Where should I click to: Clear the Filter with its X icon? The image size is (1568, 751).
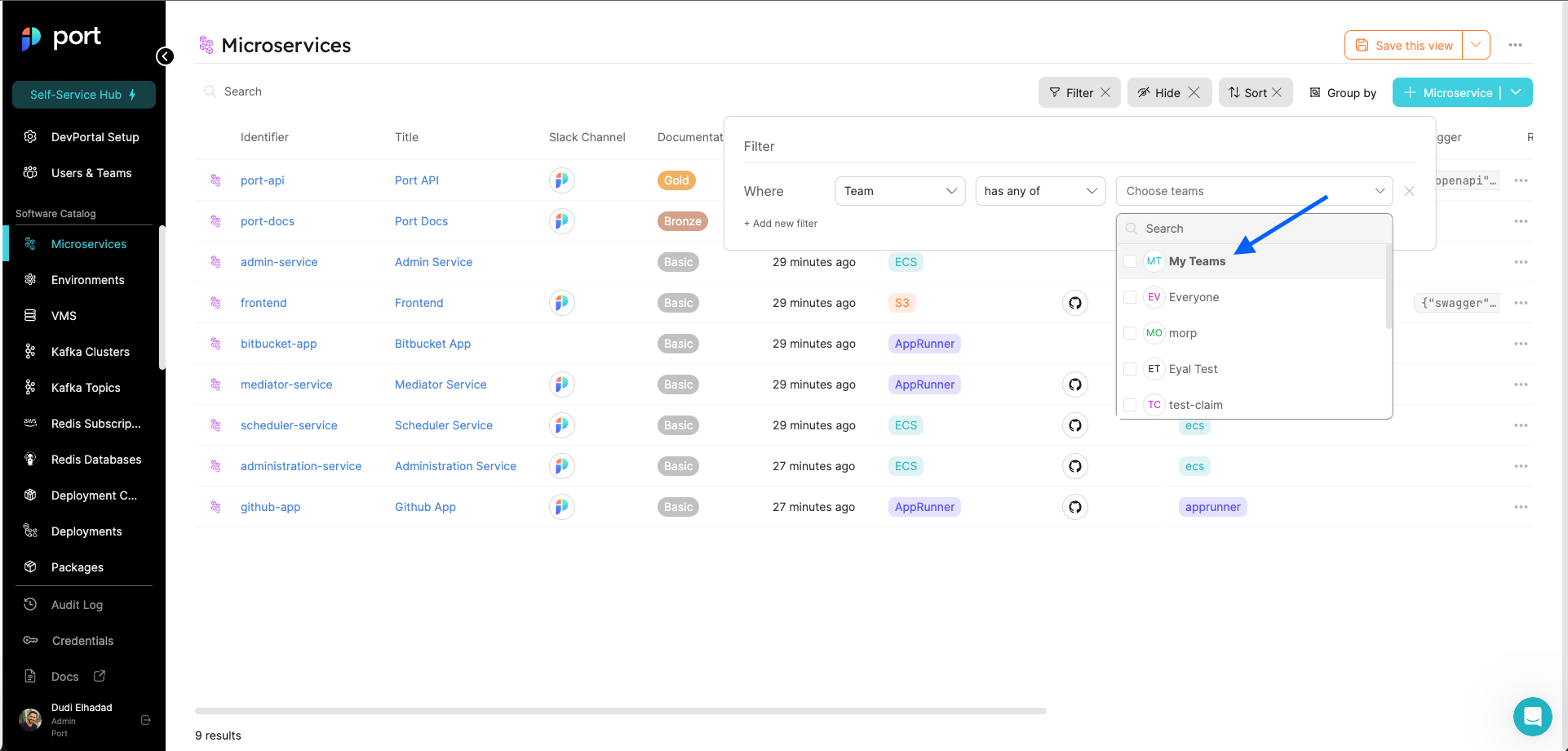tap(1105, 92)
